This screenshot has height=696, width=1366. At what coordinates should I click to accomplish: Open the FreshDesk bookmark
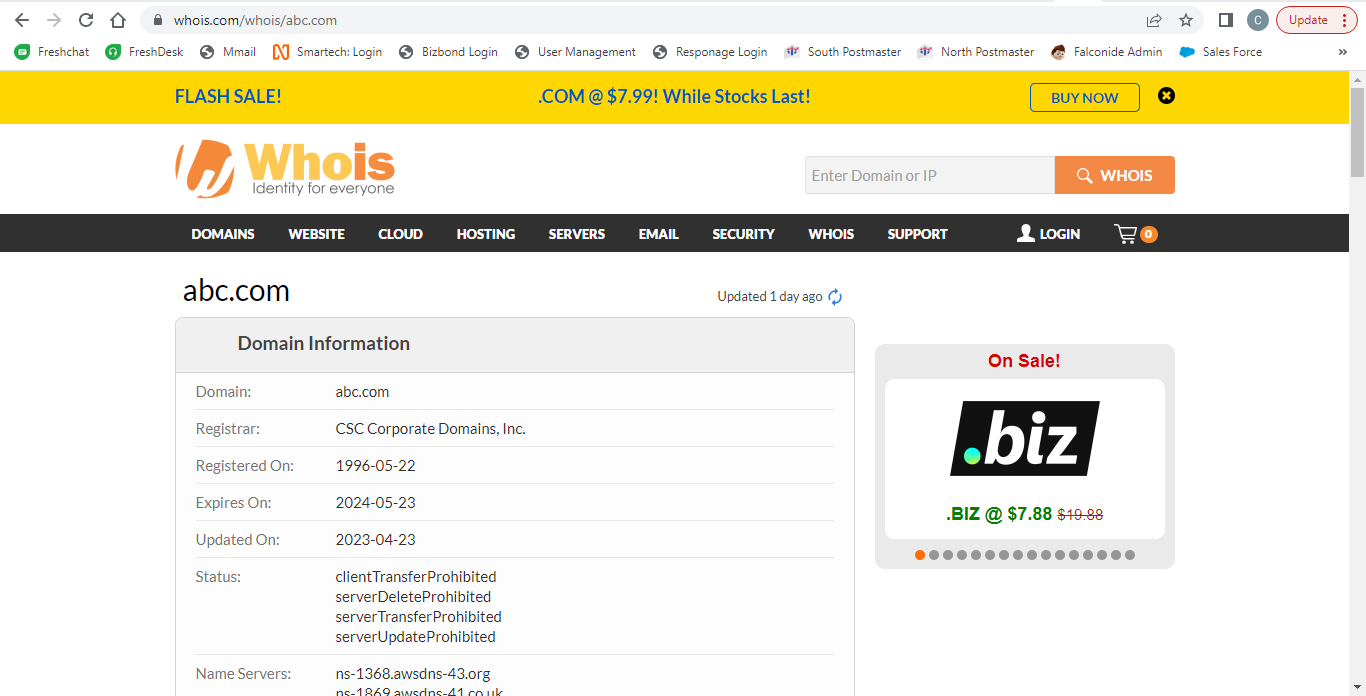click(x=144, y=52)
